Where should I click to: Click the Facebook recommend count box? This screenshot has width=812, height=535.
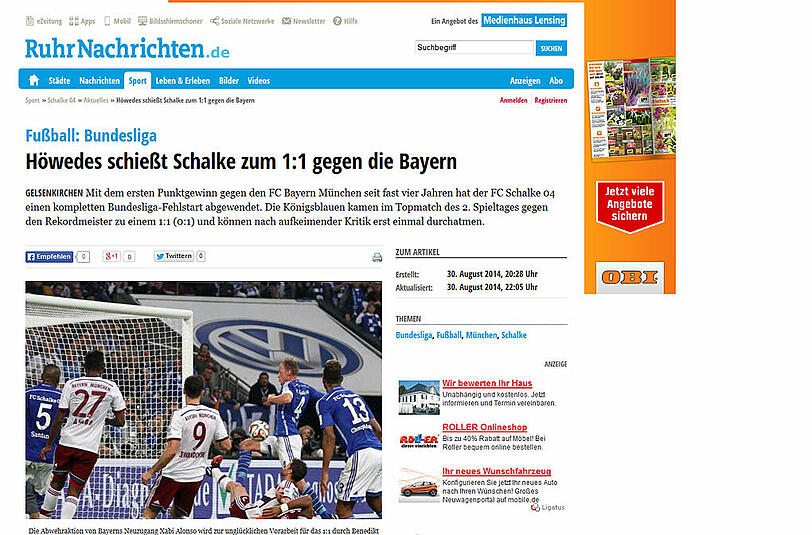point(83,257)
